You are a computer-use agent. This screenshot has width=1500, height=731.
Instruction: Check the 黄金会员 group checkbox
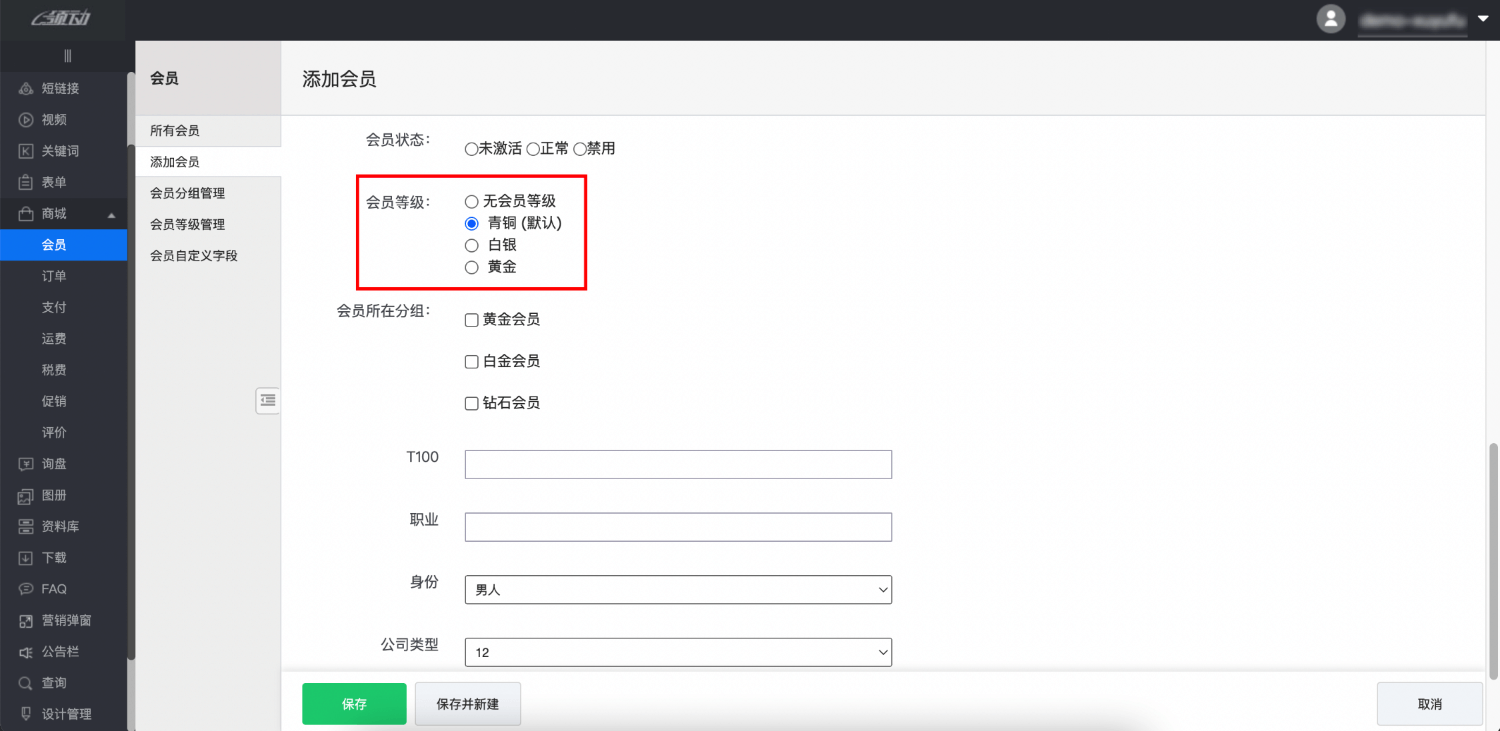point(471,319)
